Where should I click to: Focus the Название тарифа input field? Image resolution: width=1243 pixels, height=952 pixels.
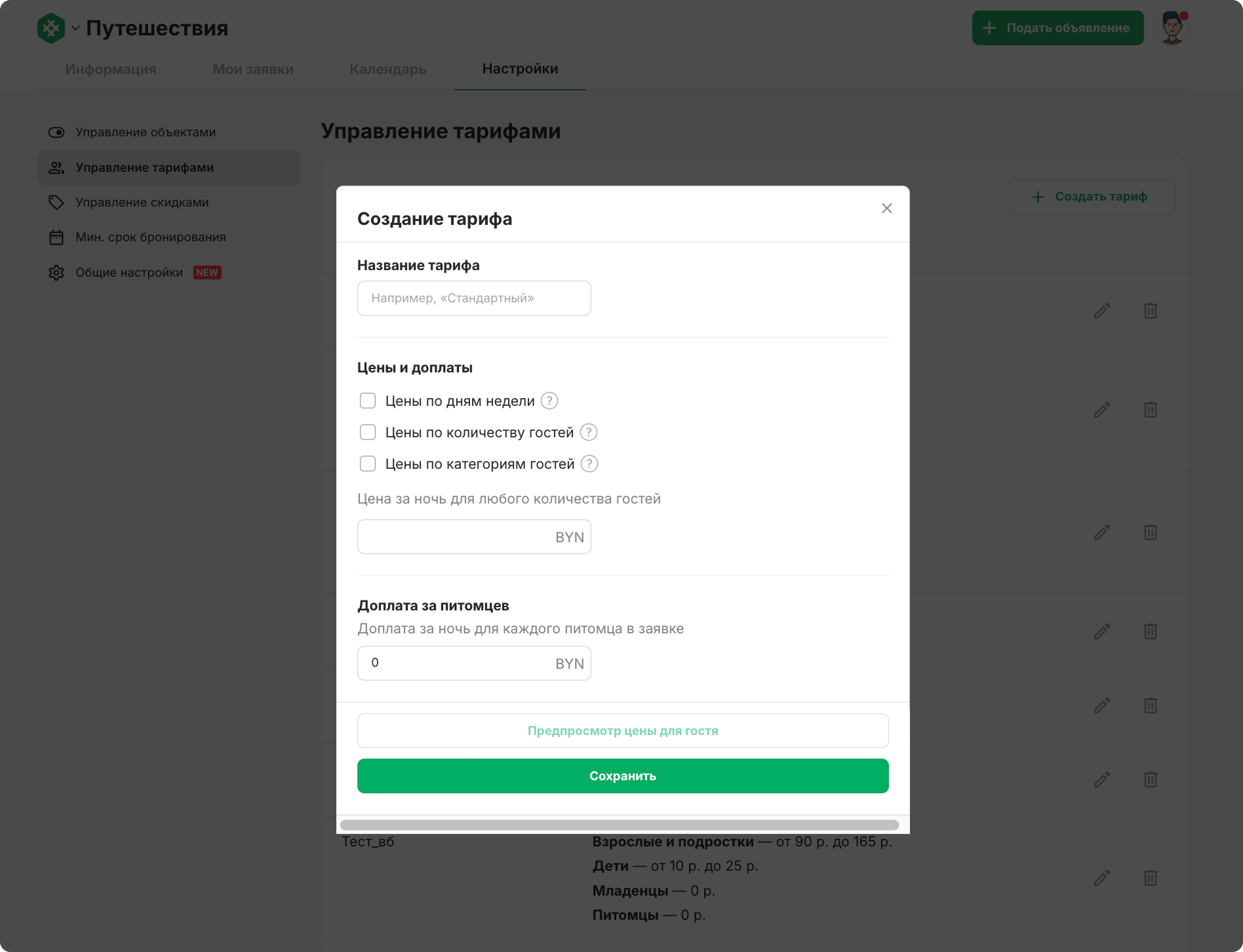[474, 298]
